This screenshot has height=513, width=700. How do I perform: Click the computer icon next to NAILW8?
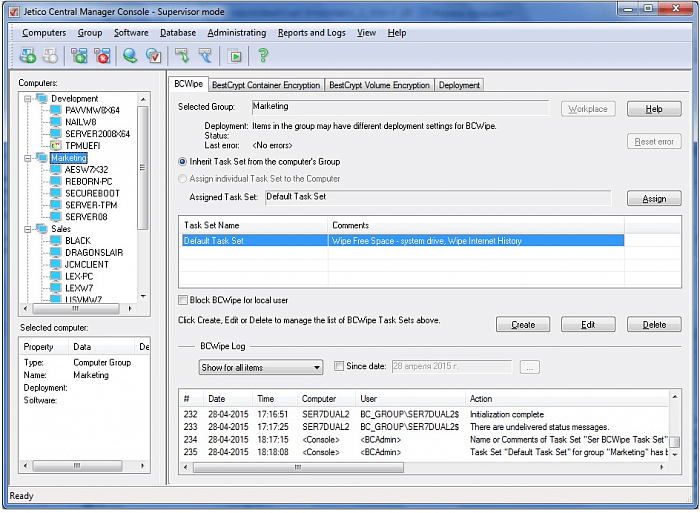coord(55,122)
